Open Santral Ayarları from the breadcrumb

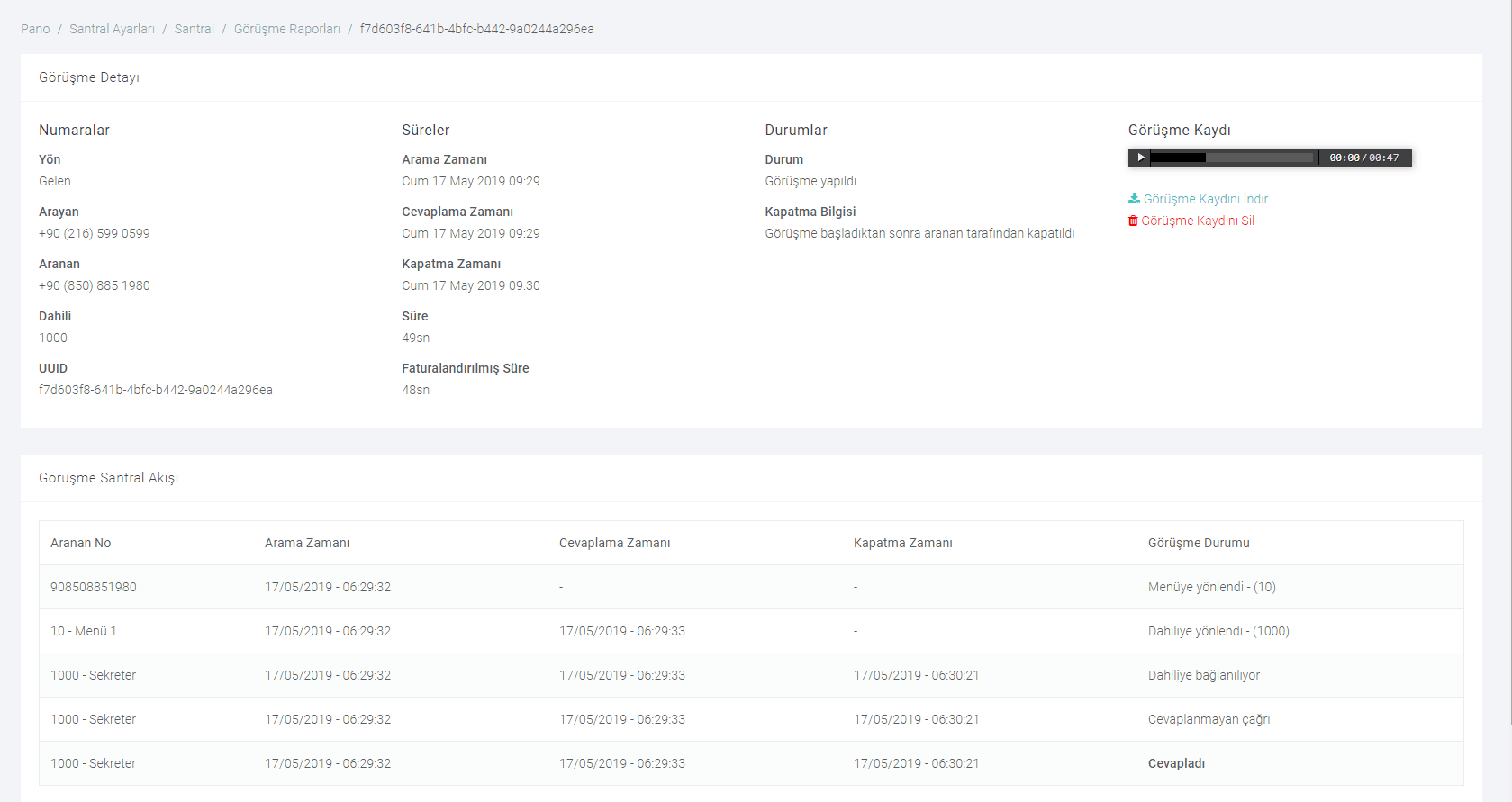(112, 29)
